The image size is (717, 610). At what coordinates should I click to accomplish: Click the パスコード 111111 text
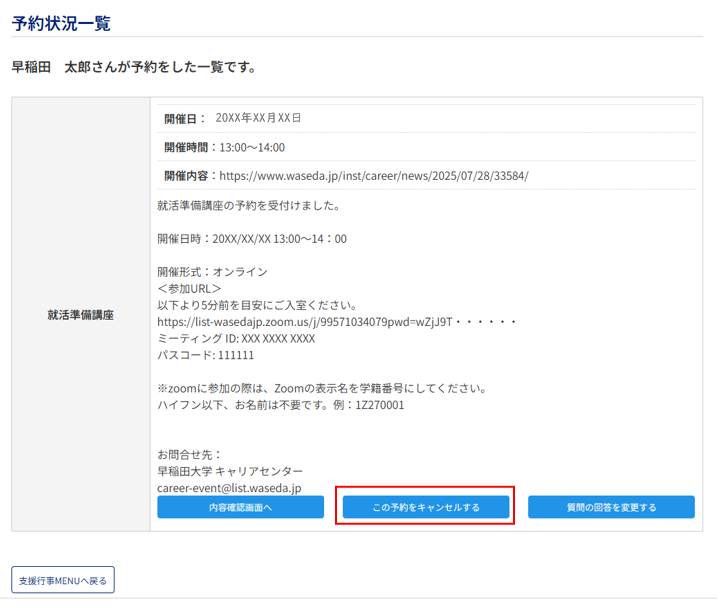pyautogui.click(x=205, y=355)
